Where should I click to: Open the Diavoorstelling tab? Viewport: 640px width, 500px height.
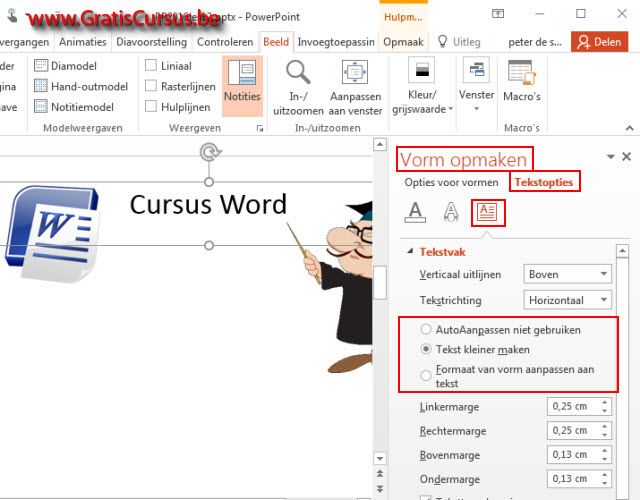pos(151,42)
